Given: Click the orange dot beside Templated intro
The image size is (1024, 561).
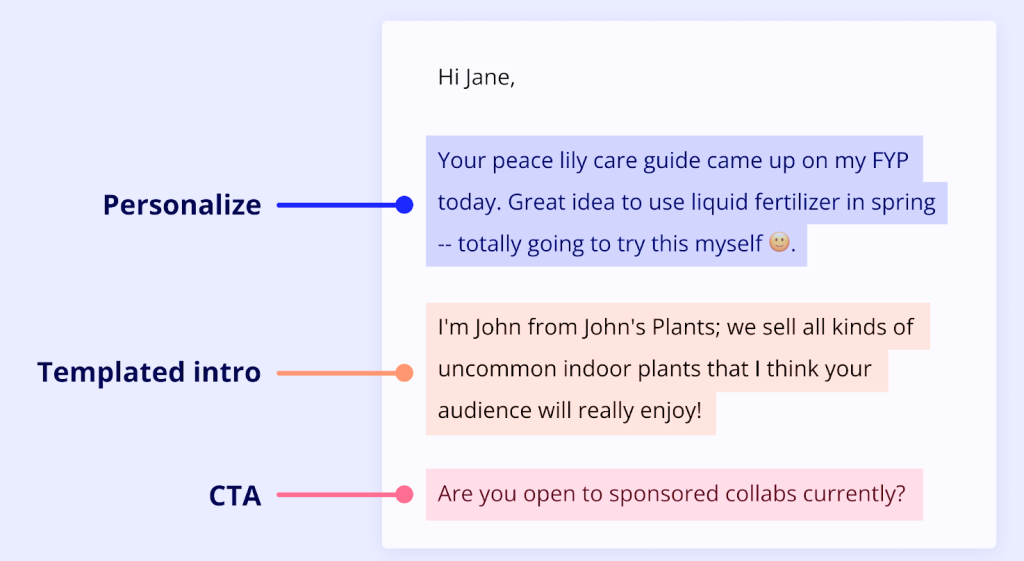Looking at the screenshot, I should click(404, 373).
